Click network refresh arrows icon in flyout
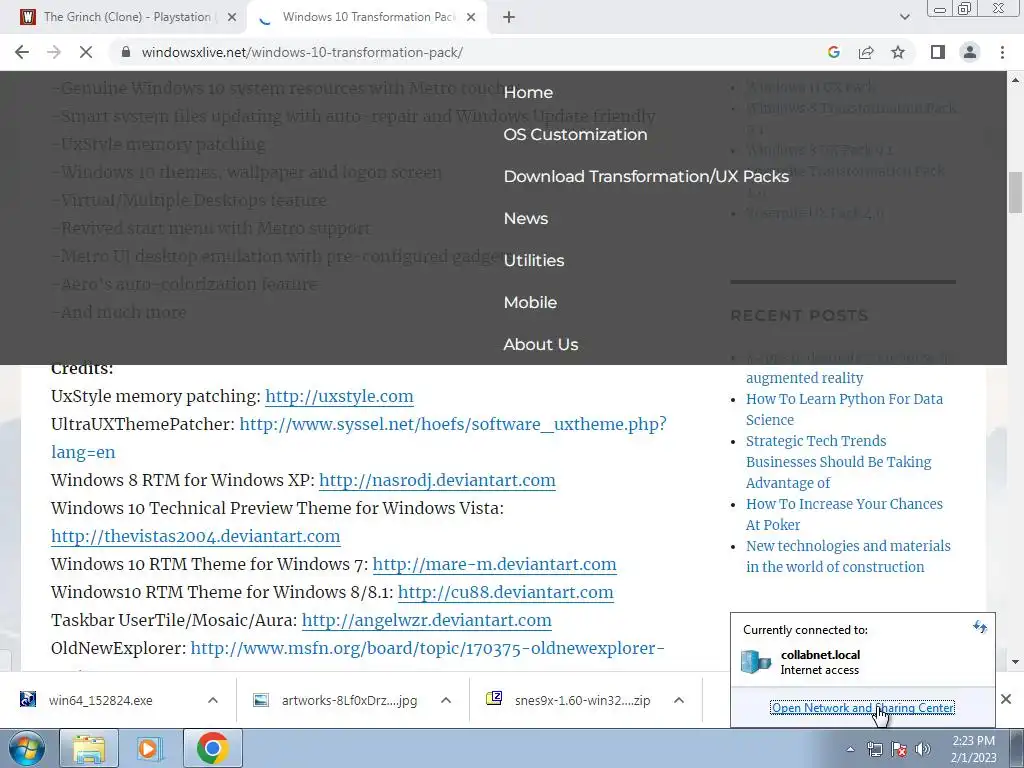The height and width of the screenshot is (768, 1024). coord(980,628)
